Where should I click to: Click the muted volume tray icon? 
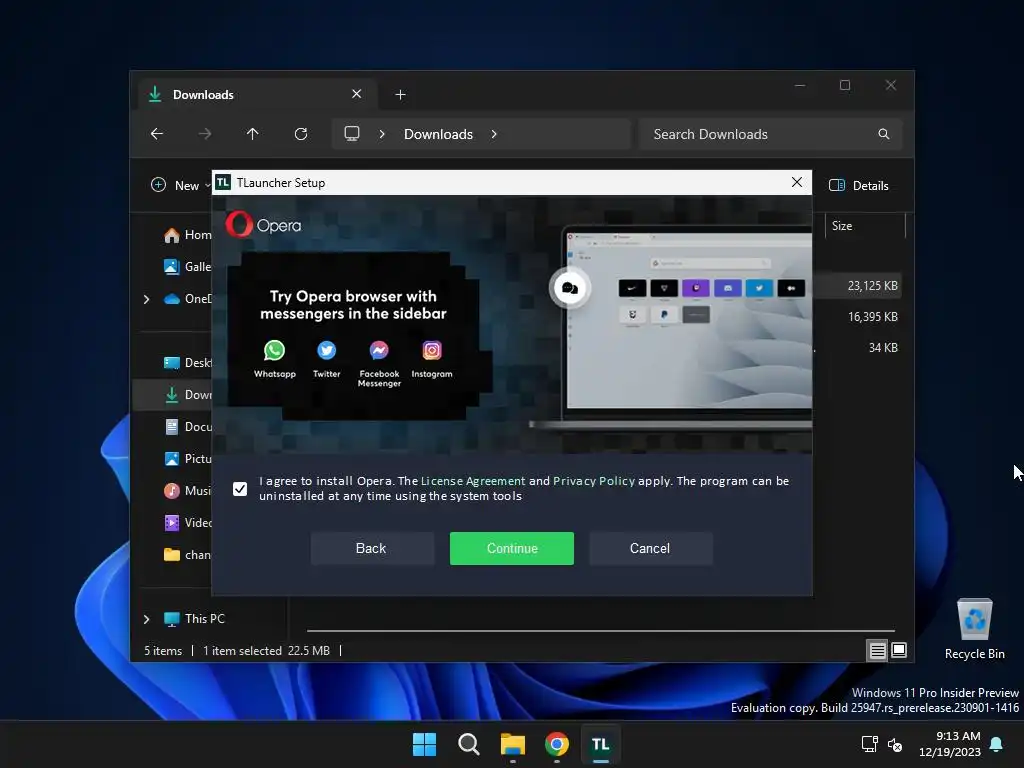(x=895, y=744)
